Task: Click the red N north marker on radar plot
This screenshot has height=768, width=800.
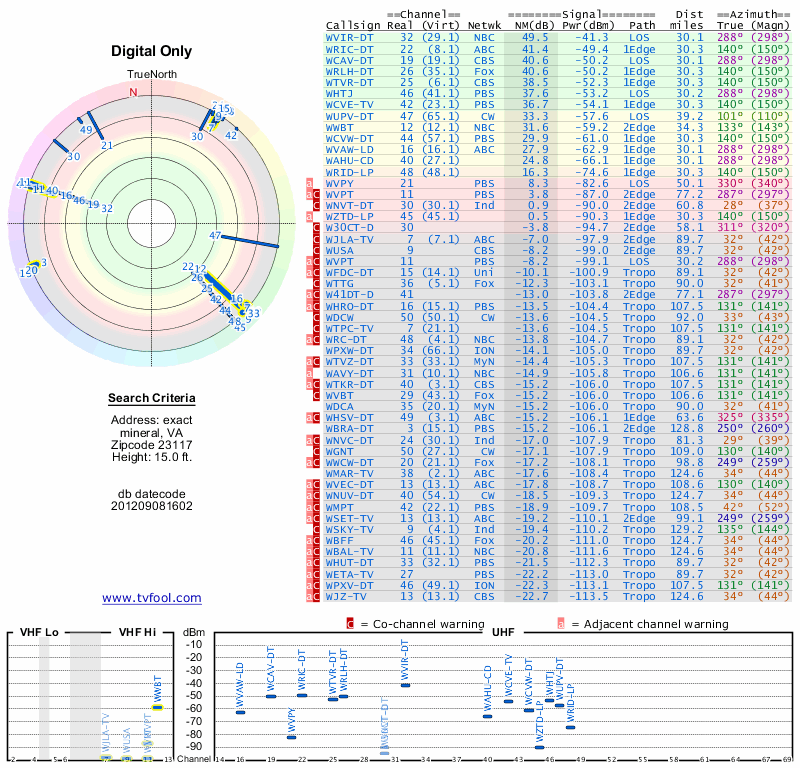Action: (x=133, y=92)
